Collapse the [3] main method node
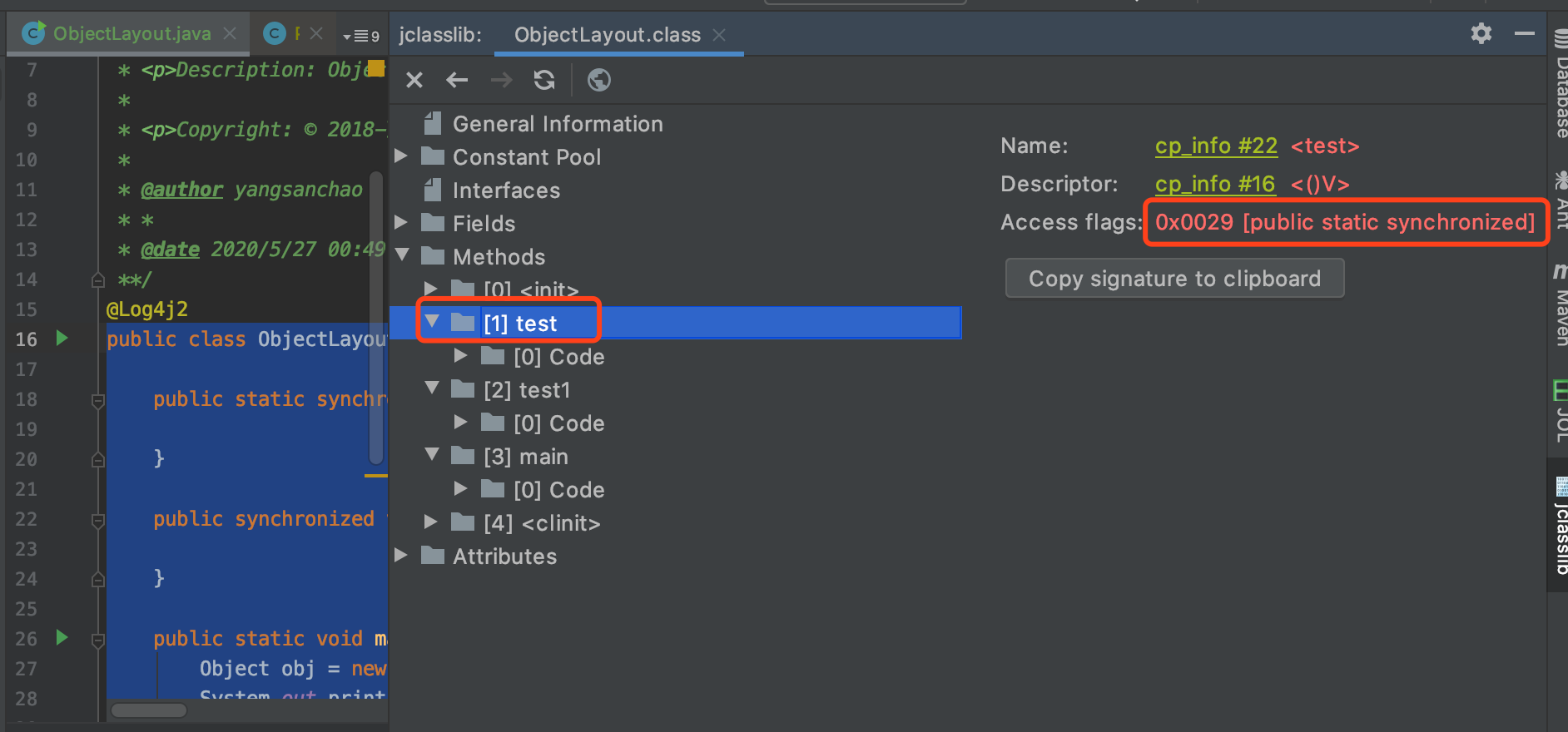1568x732 pixels. tap(432, 455)
